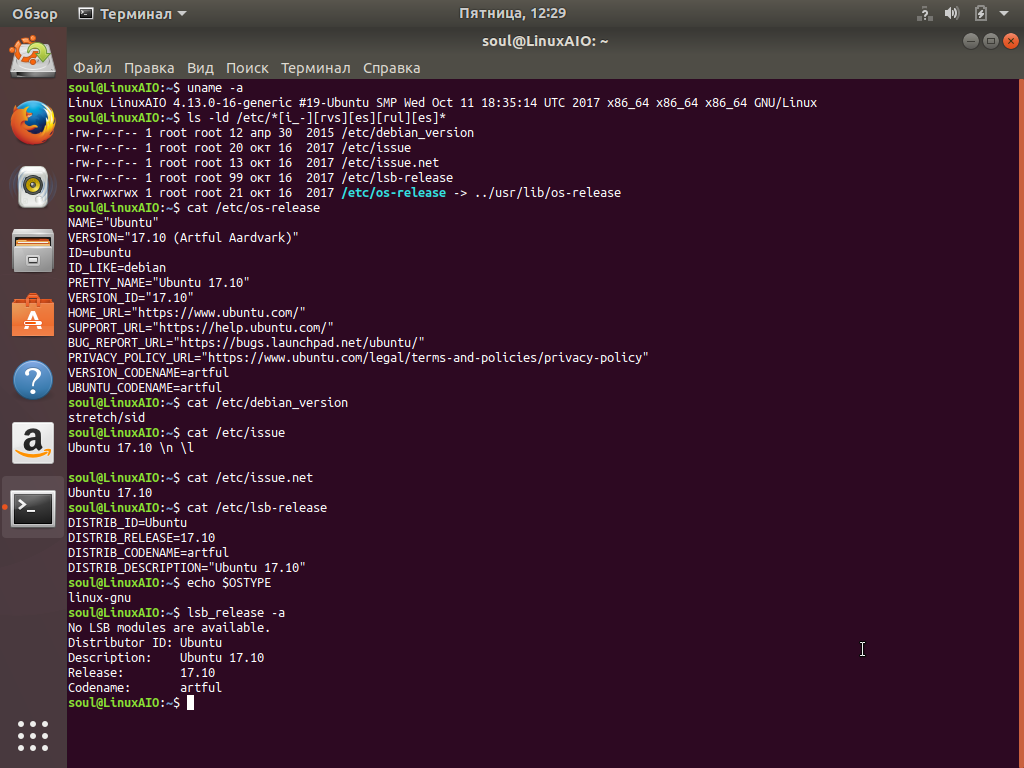Select the Terminal icon in the dock
The height and width of the screenshot is (768, 1024).
point(33,508)
